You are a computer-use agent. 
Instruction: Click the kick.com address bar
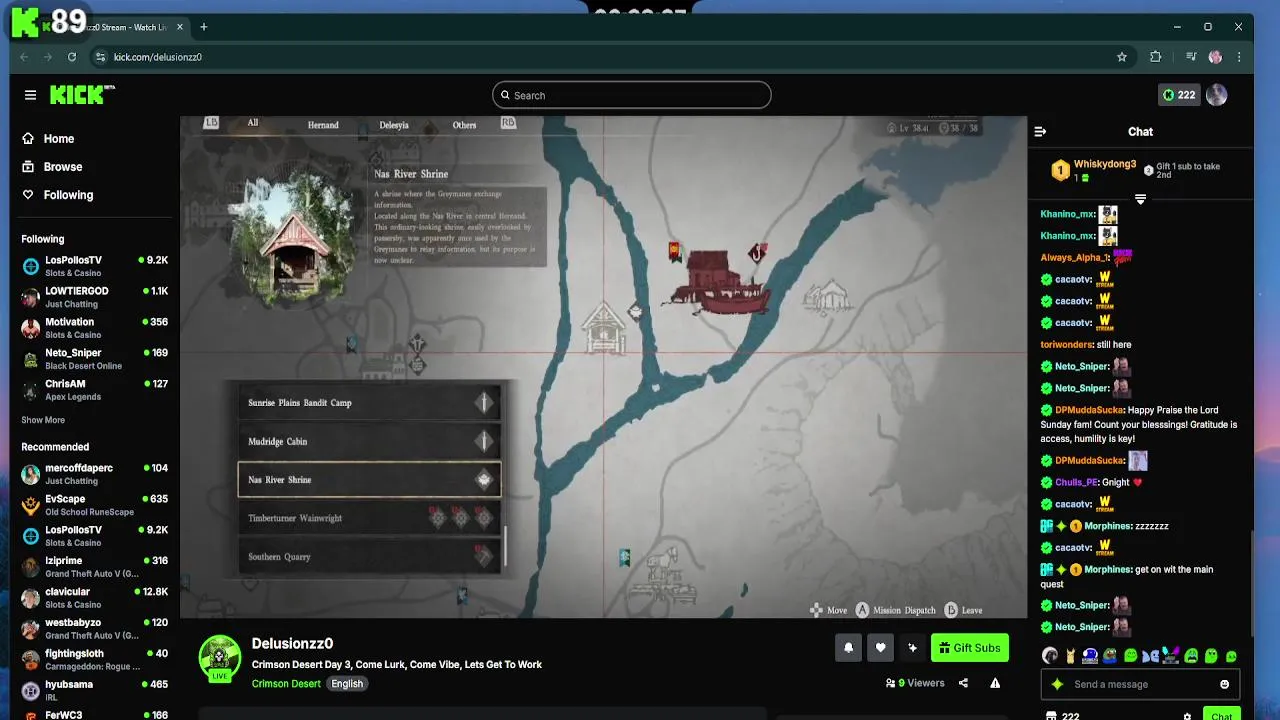coord(610,57)
